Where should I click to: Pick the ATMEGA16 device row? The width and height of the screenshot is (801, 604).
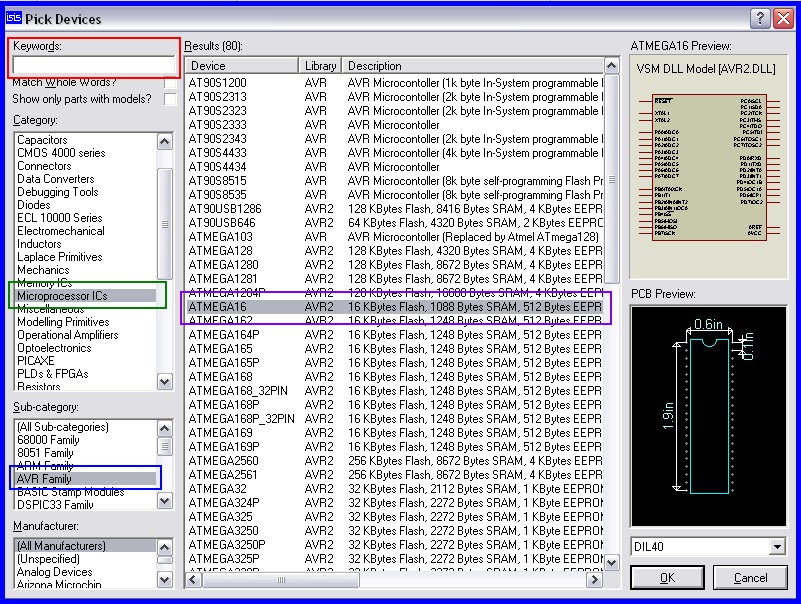(395, 307)
